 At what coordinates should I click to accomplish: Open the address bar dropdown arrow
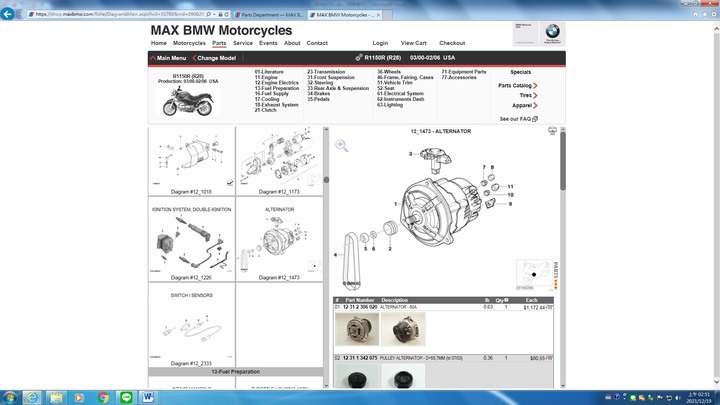[214, 15]
